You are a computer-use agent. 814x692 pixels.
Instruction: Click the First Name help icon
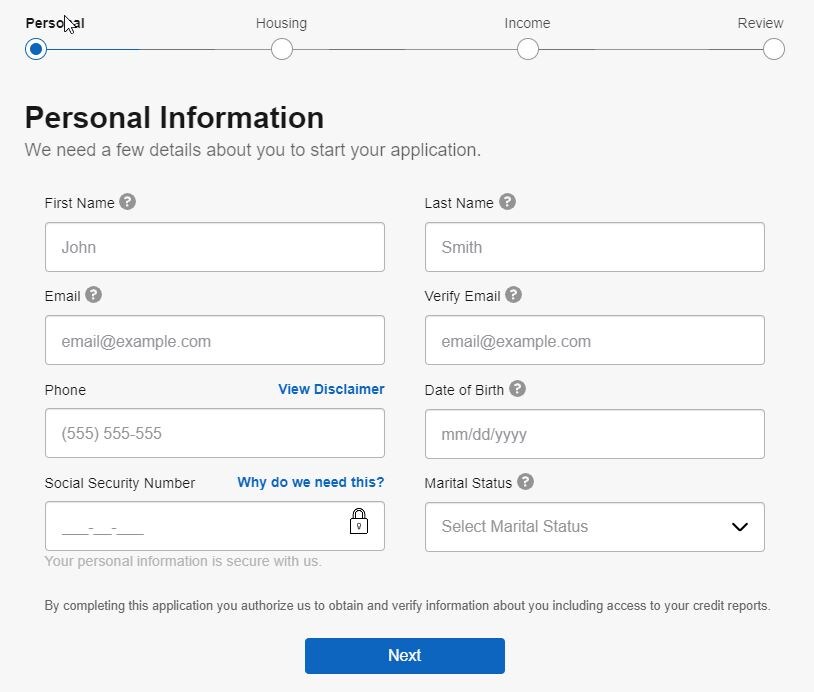127,202
